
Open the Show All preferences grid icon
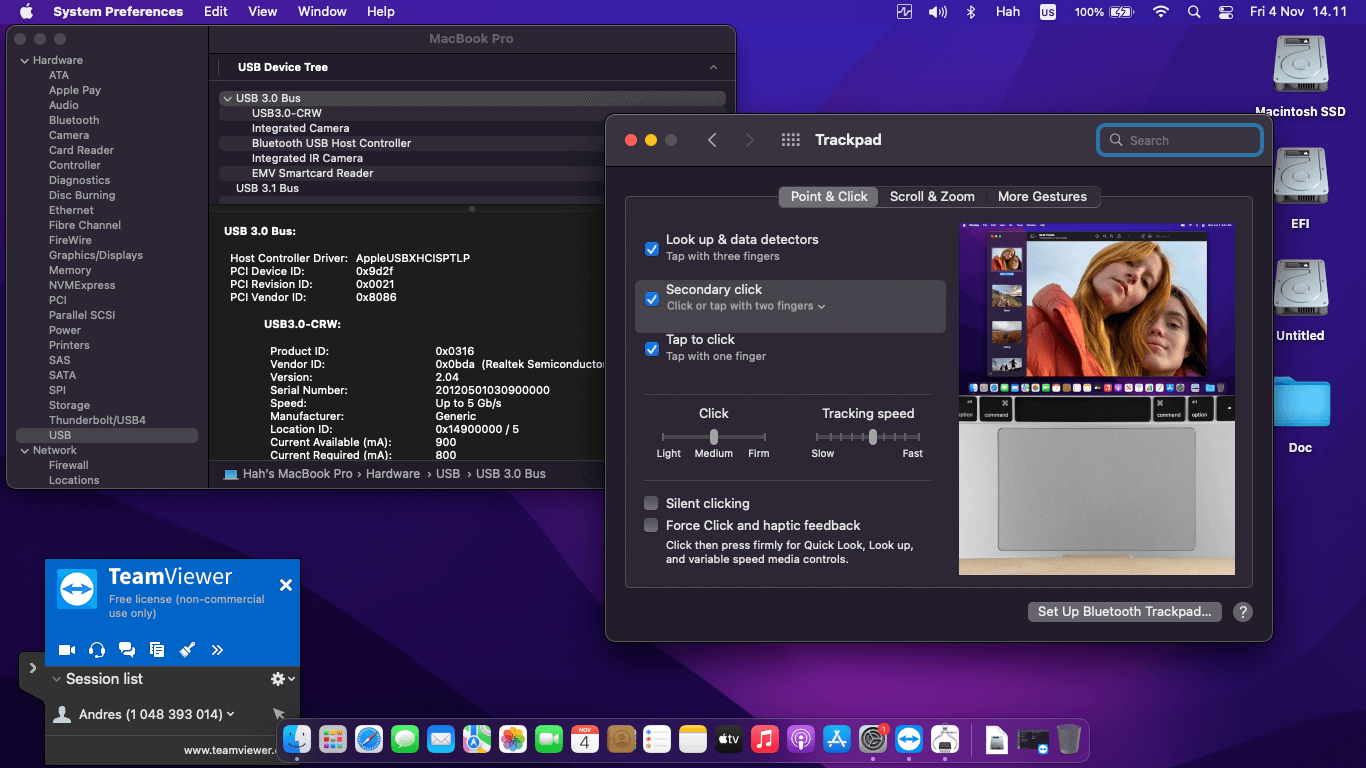click(x=790, y=140)
